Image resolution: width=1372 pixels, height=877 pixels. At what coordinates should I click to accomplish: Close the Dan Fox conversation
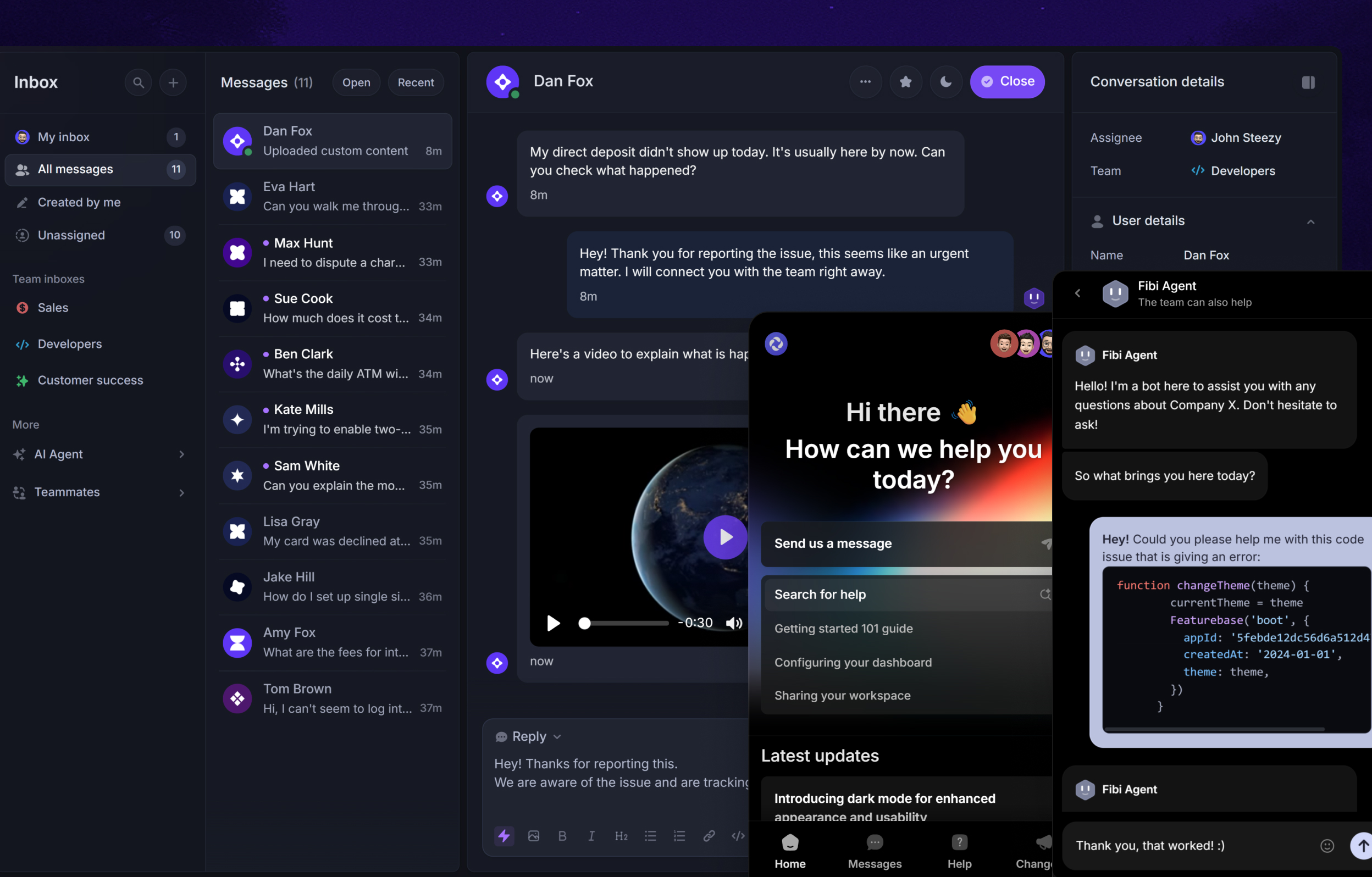pyautogui.click(x=1007, y=81)
